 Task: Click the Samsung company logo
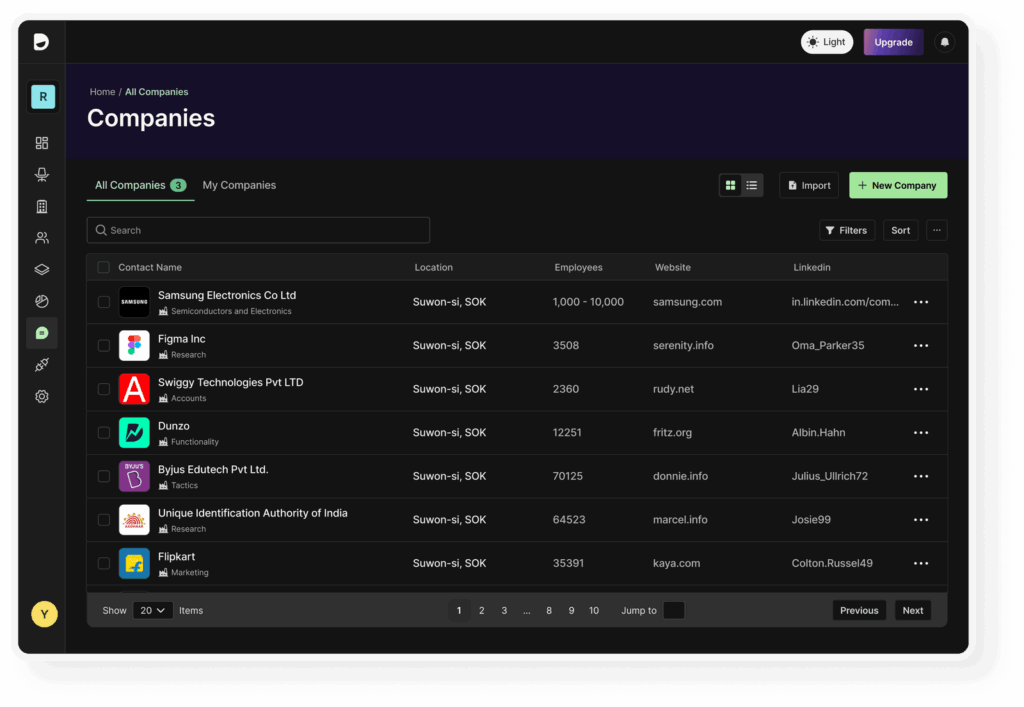[x=134, y=302]
